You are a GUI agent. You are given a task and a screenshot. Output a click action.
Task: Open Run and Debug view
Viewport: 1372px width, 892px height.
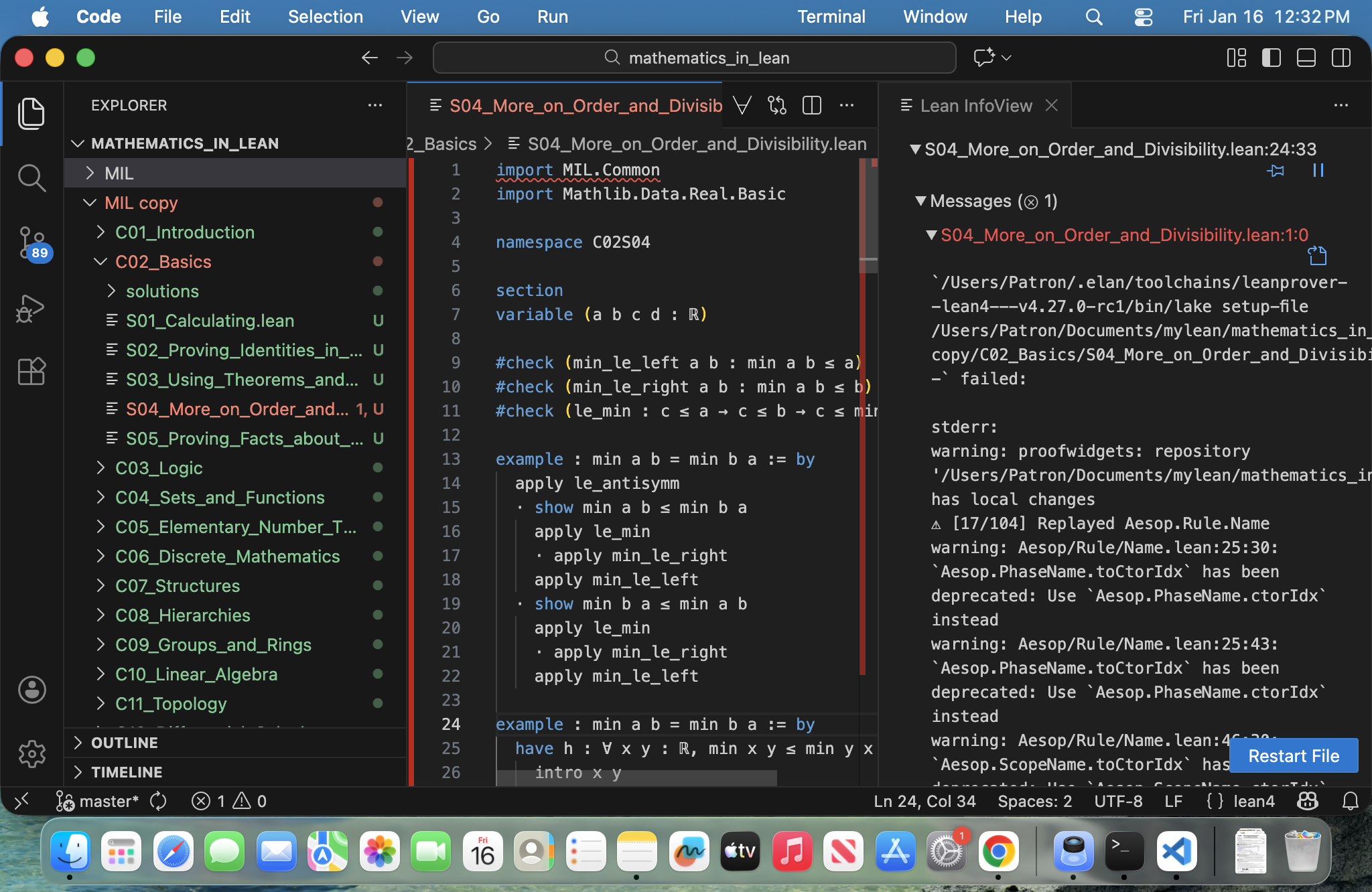31,308
